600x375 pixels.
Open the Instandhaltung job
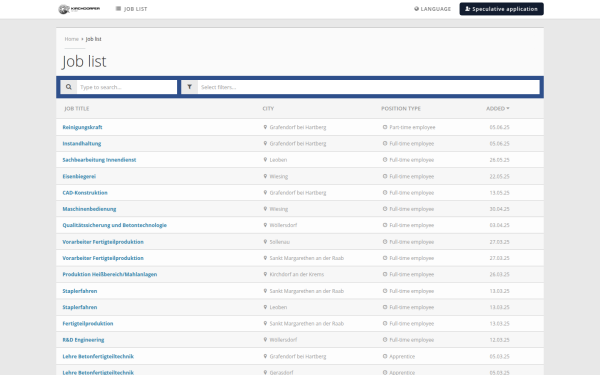(x=82, y=143)
